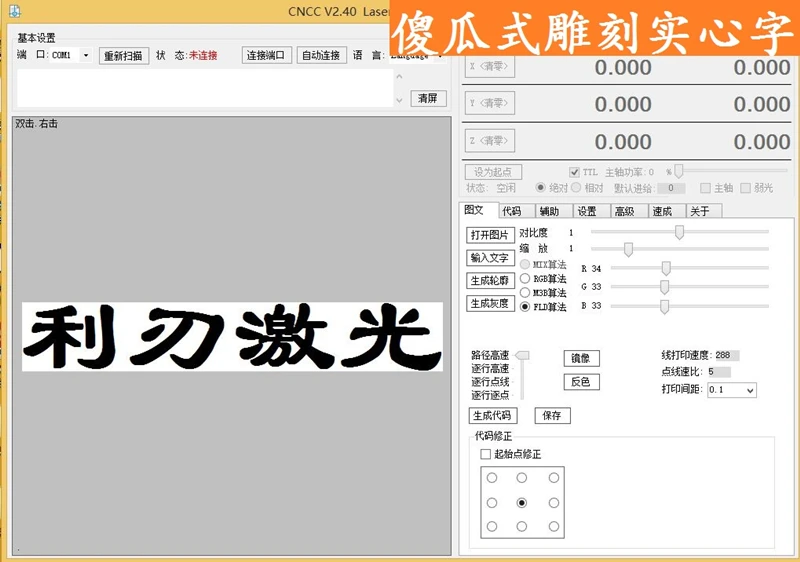Click the Z 清零 zero button
800x562 pixels.
coord(489,141)
